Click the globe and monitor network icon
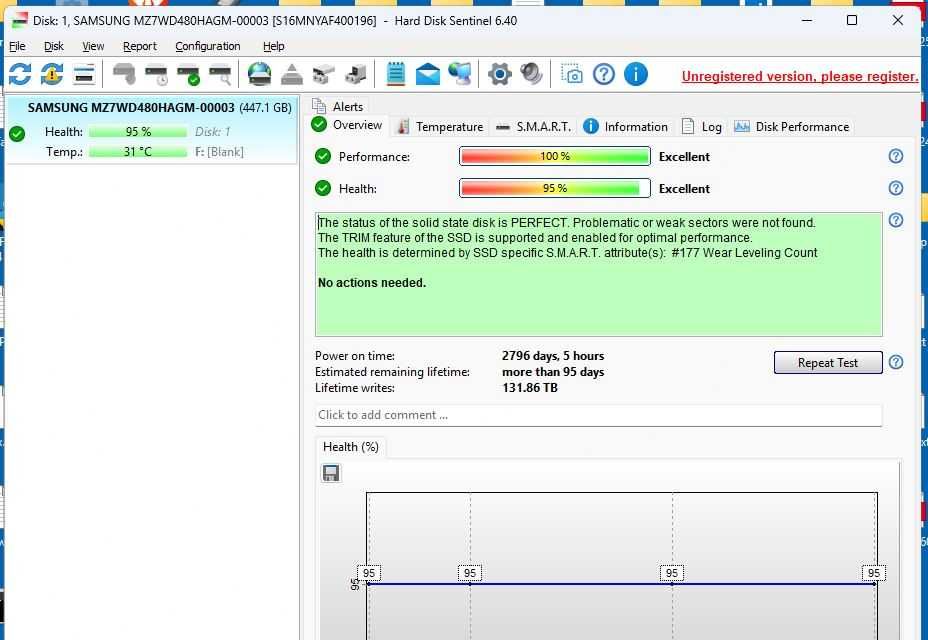 tap(460, 75)
